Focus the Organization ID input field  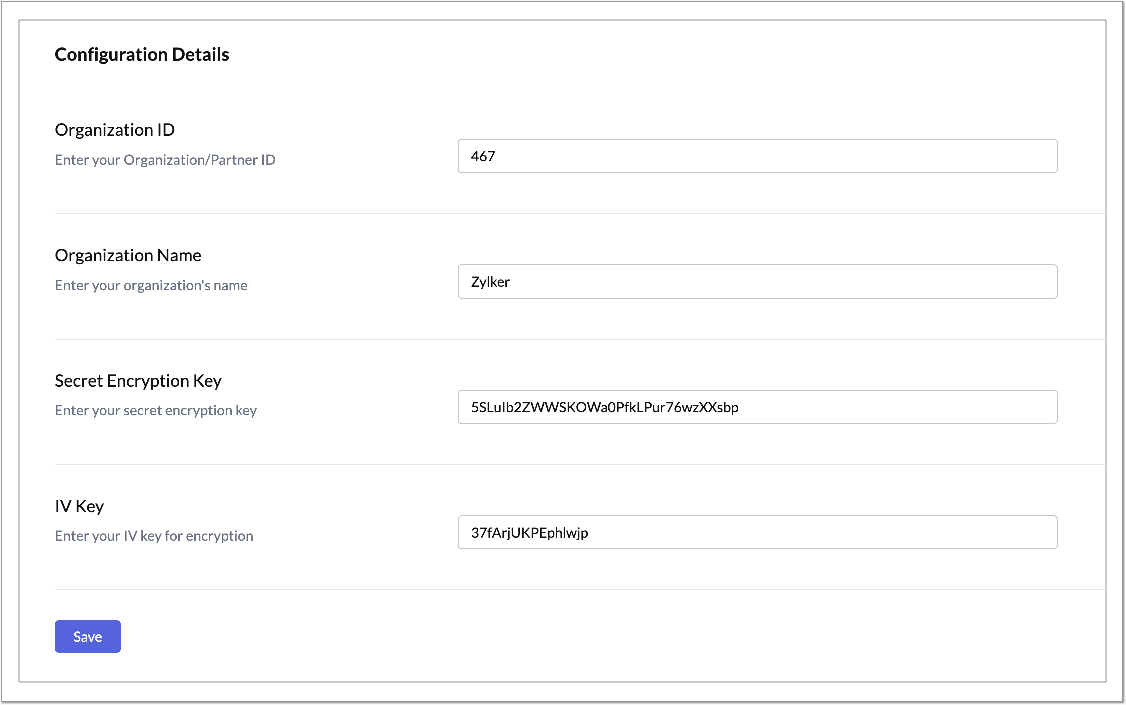click(x=757, y=156)
